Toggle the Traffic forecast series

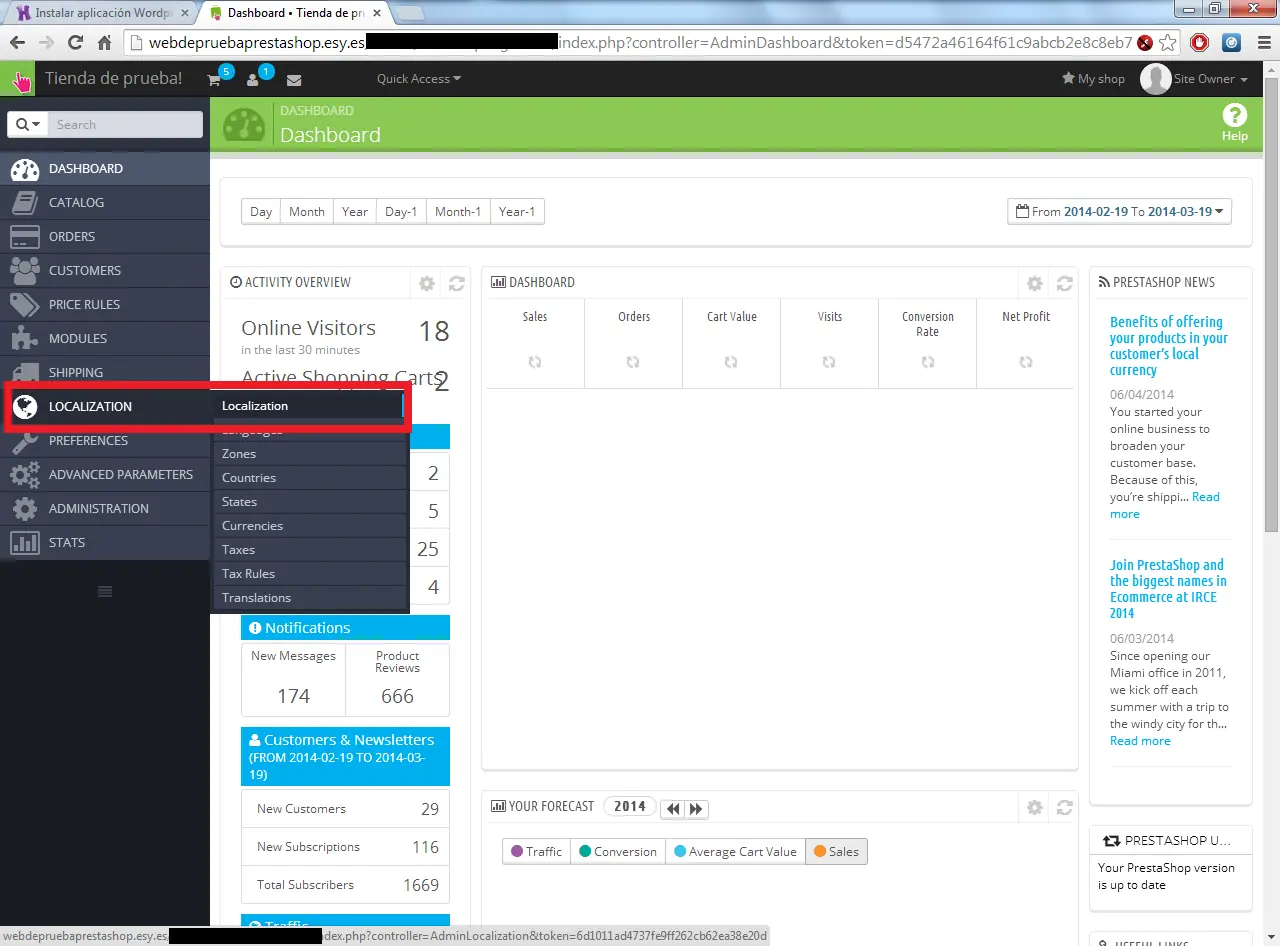coord(536,852)
